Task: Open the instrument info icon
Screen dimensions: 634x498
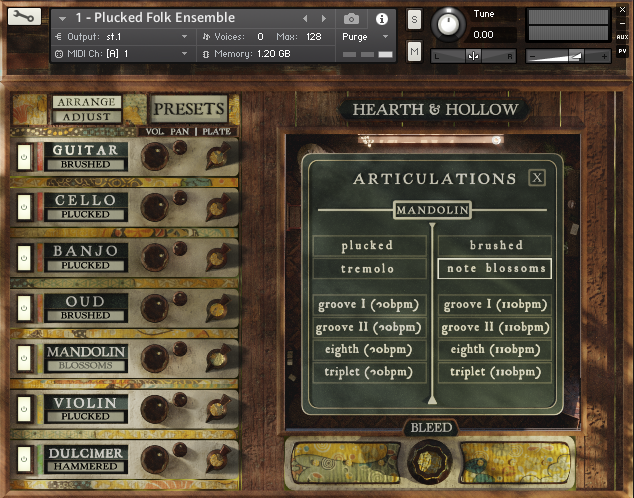Action: click(382, 19)
